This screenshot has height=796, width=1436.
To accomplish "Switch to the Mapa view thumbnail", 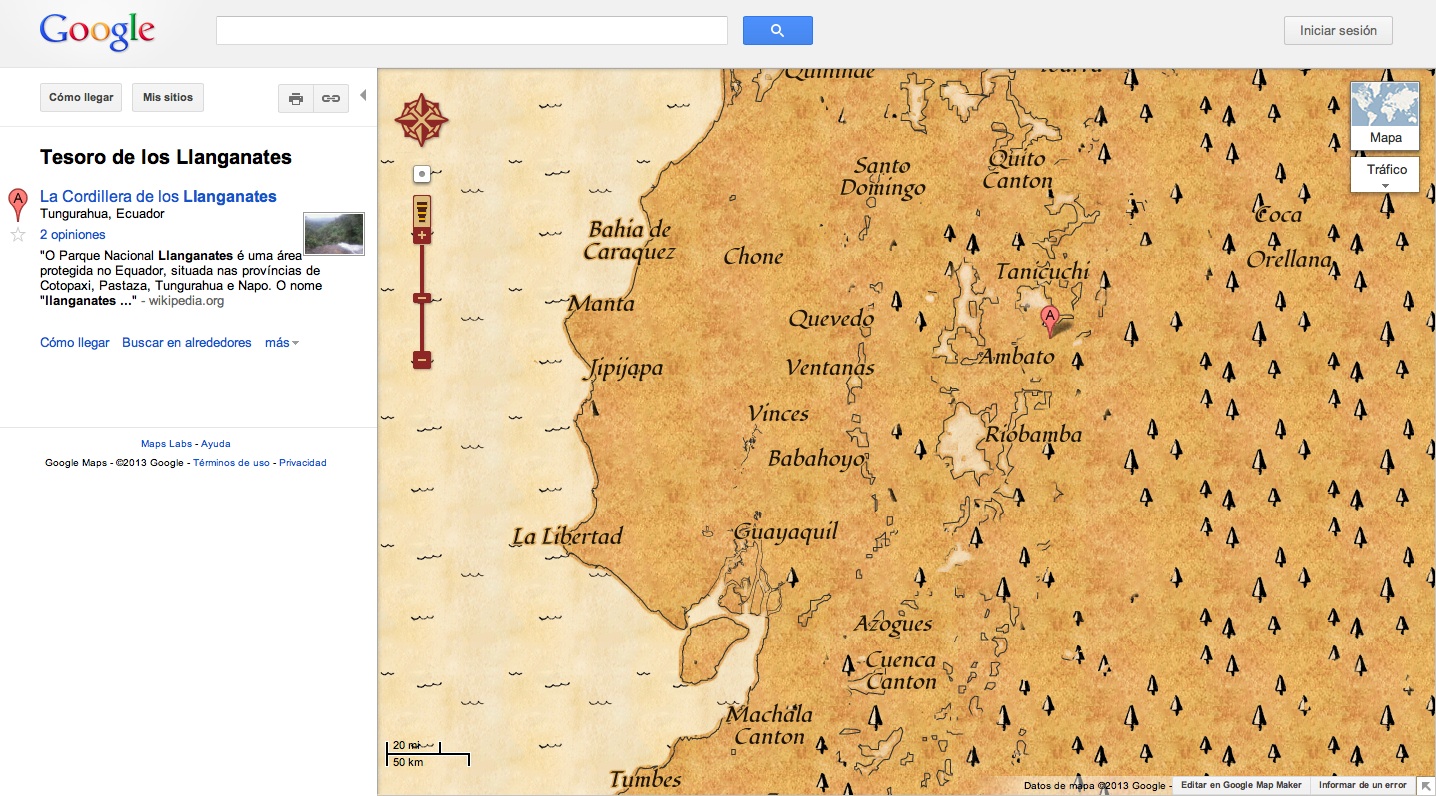I will 1385,115.
